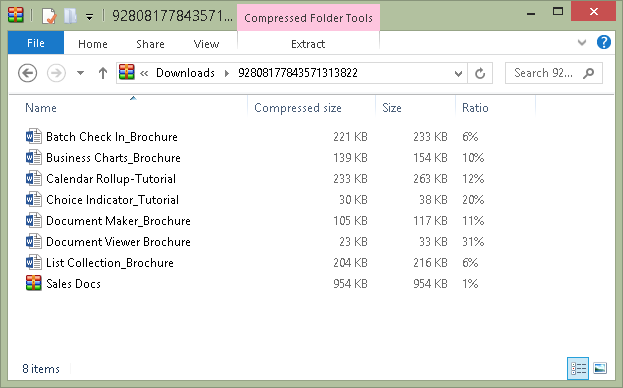Click the Search box

[x=553, y=73]
